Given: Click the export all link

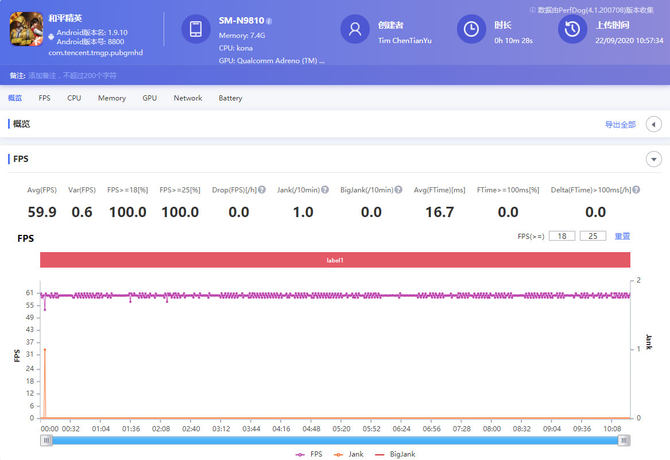Looking at the screenshot, I should 620,124.
